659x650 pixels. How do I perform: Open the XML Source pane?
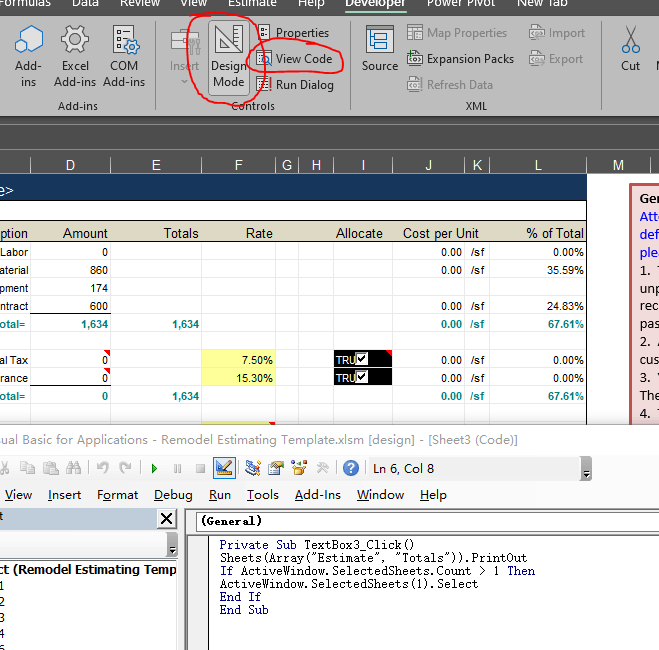(380, 48)
